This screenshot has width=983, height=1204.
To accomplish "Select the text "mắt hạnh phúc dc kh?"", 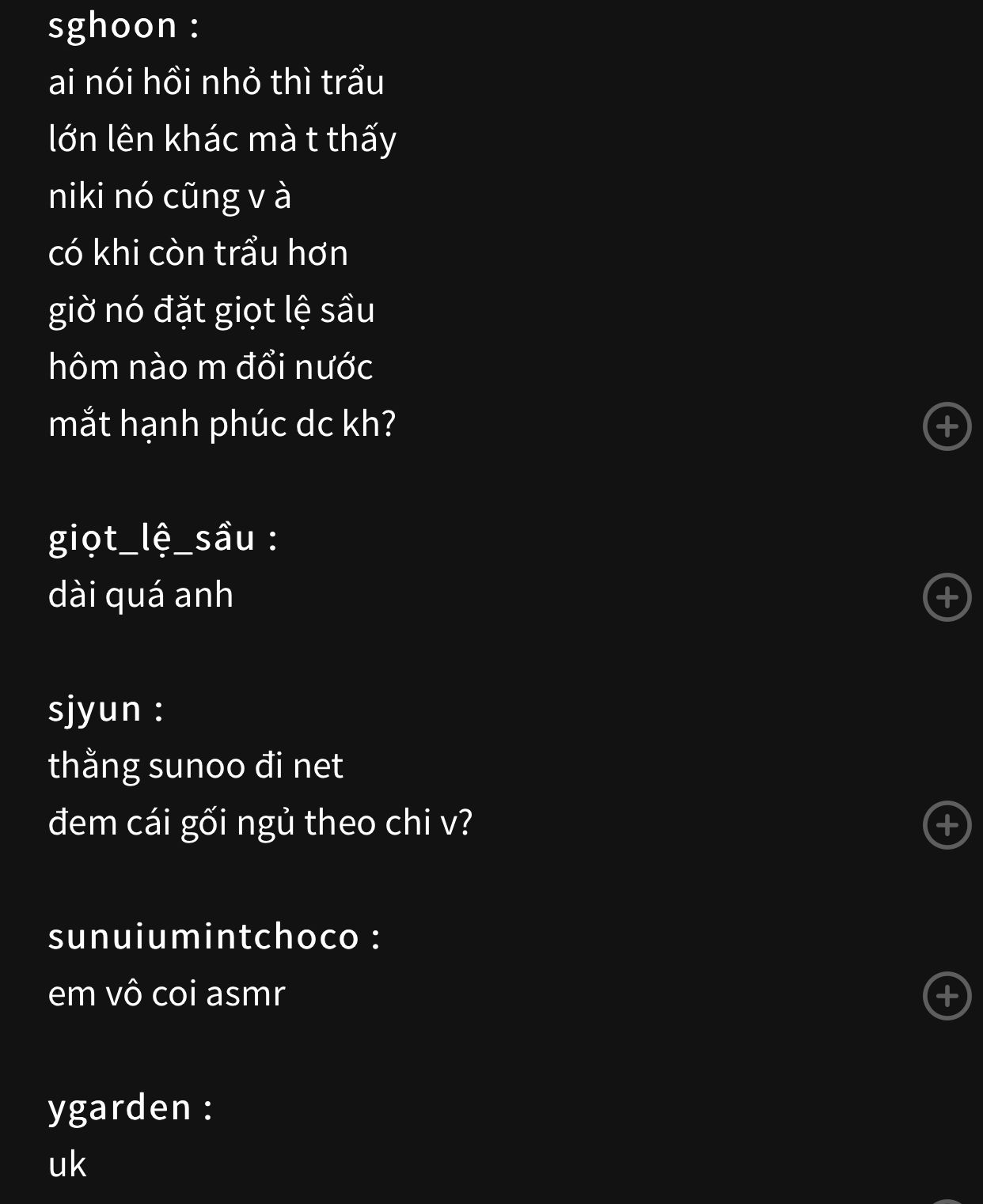I will tap(222, 424).
